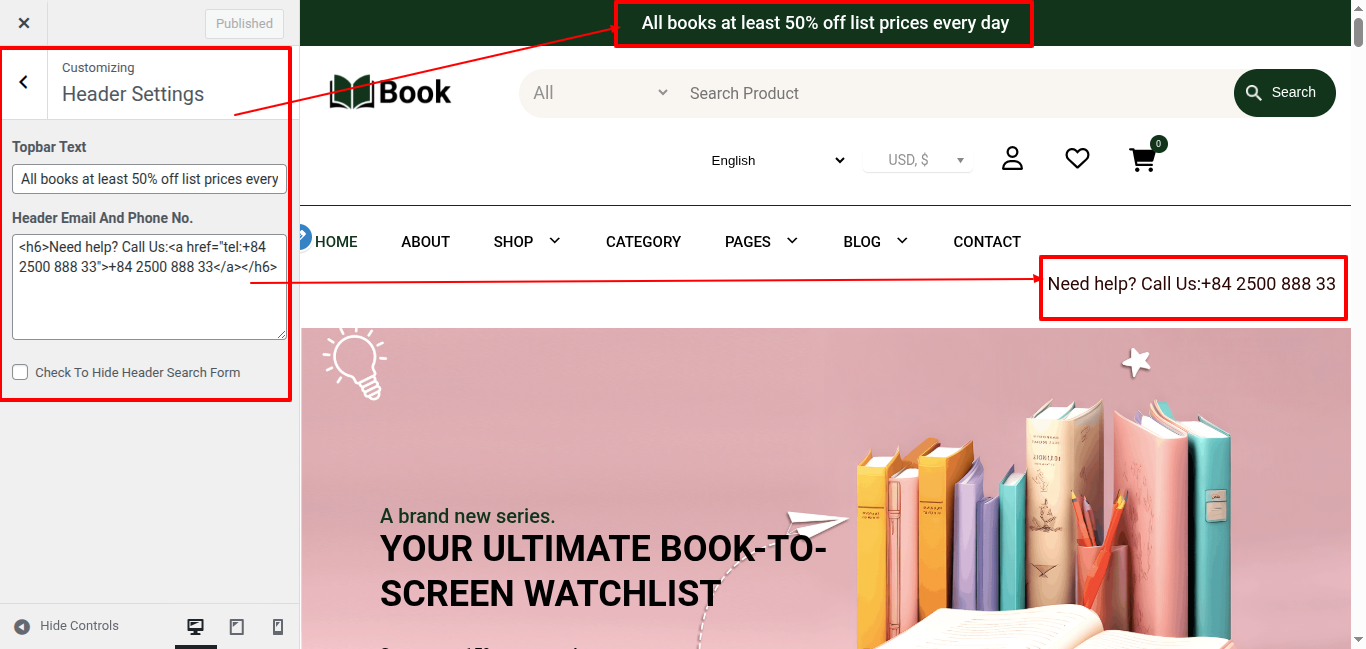The height and width of the screenshot is (649, 1366).
Task: Open the English language dropdown
Action: pyautogui.click(x=777, y=160)
